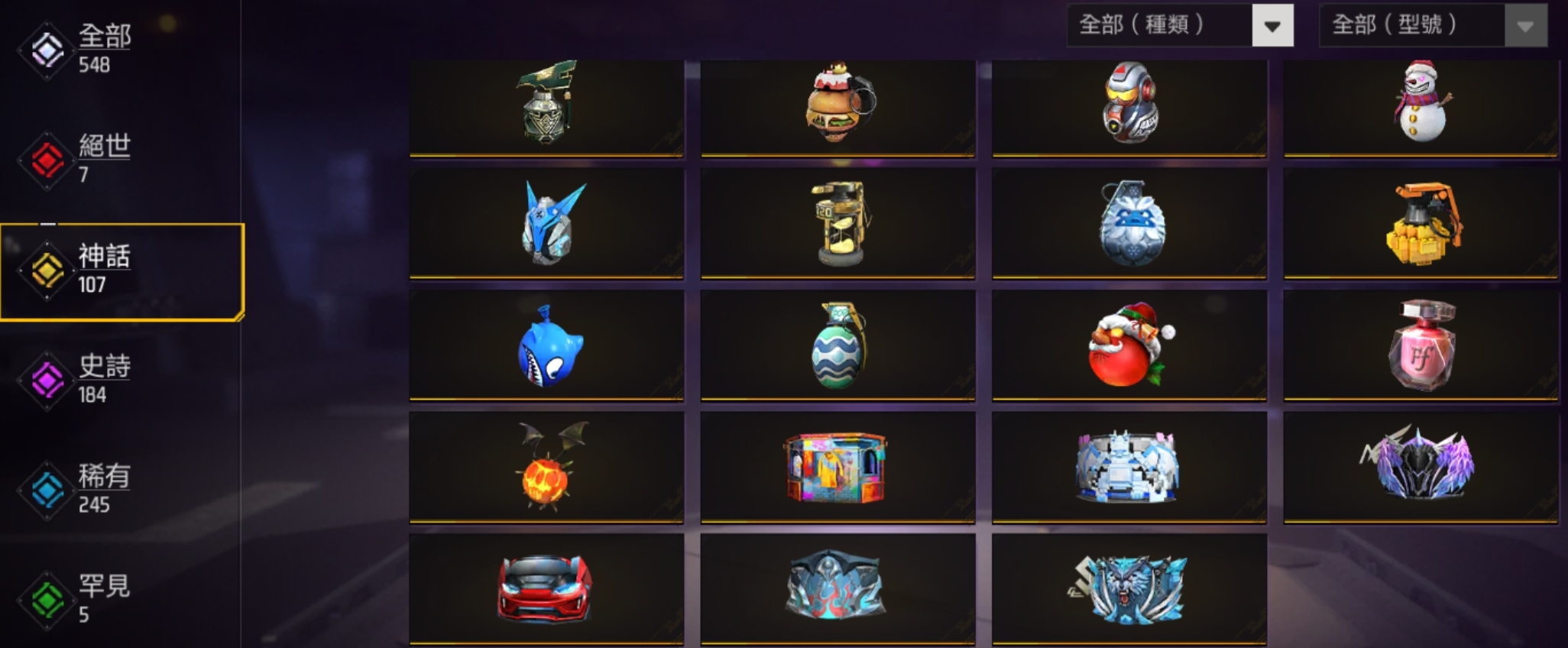The width and height of the screenshot is (1568, 648).
Task: Pick the red Santa sack grenade
Action: click(x=1129, y=345)
